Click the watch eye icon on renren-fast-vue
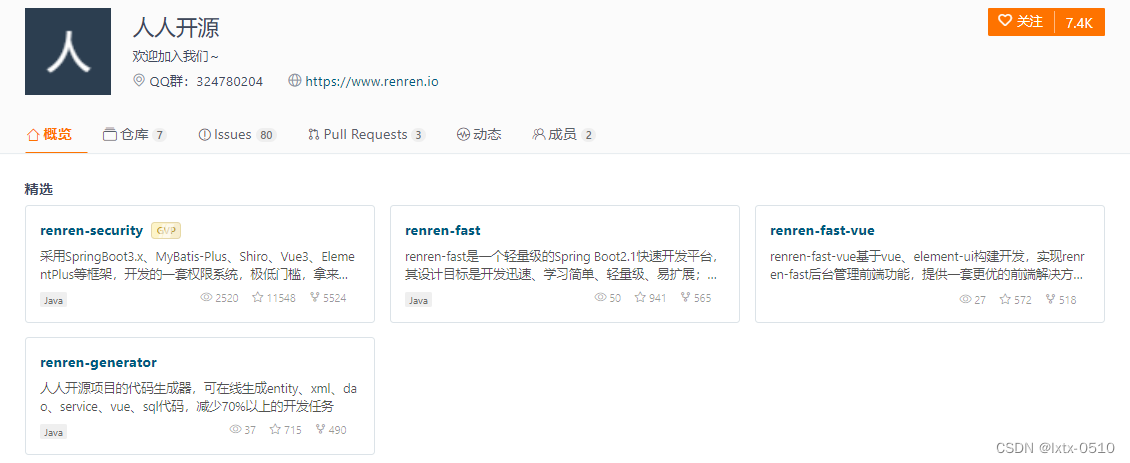 tap(966, 299)
